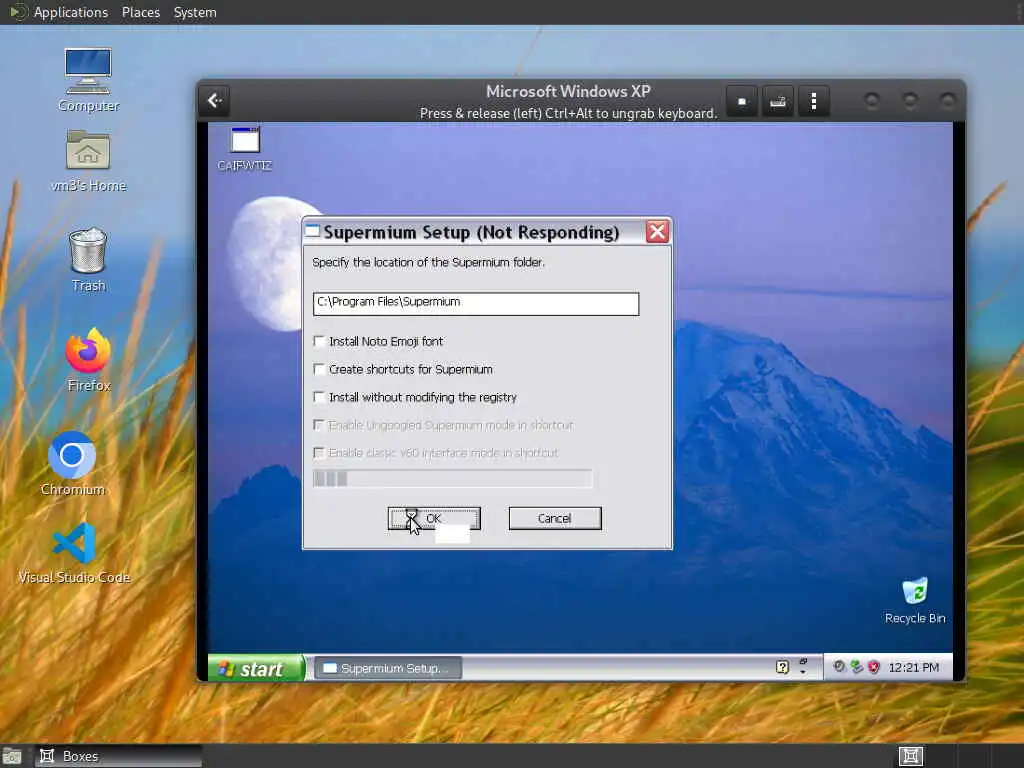The image size is (1024, 768).
Task: Open the Computer desktop icon
Action: click(x=88, y=80)
